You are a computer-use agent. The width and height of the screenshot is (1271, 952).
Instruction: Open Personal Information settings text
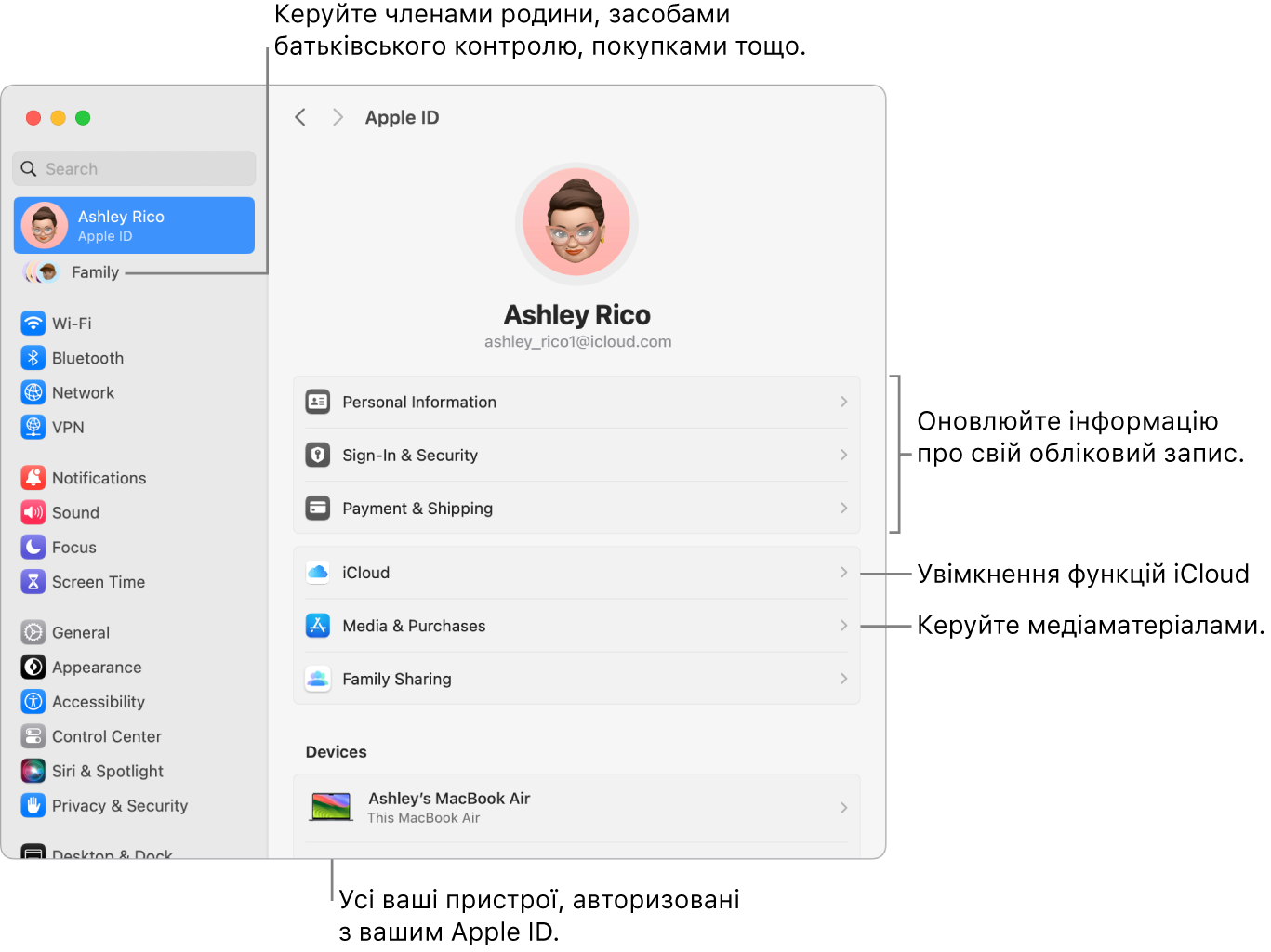(x=419, y=402)
